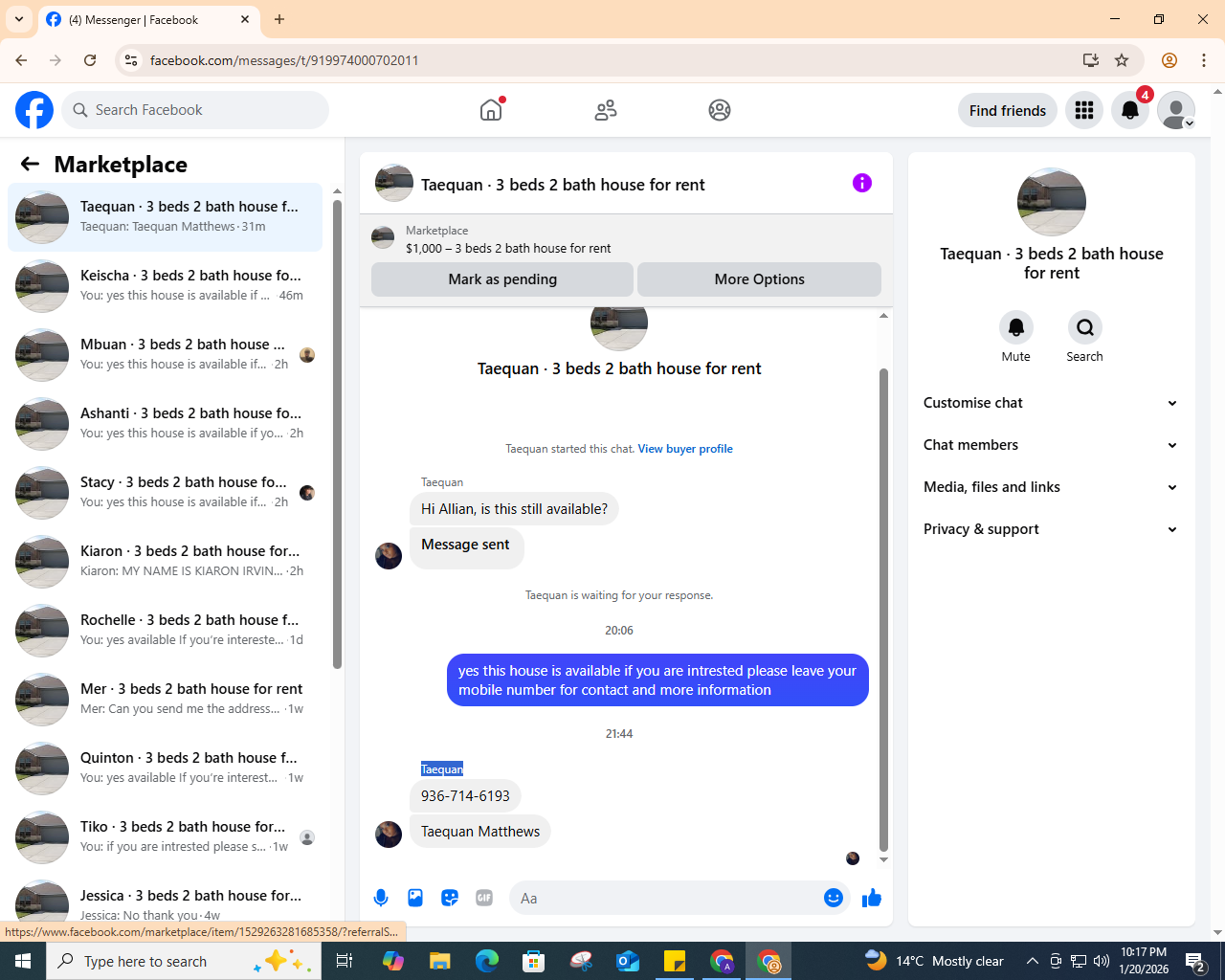Click the chat messages scrollbar
This screenshot has height=980, width=1225.
click(x=883, y=611)
